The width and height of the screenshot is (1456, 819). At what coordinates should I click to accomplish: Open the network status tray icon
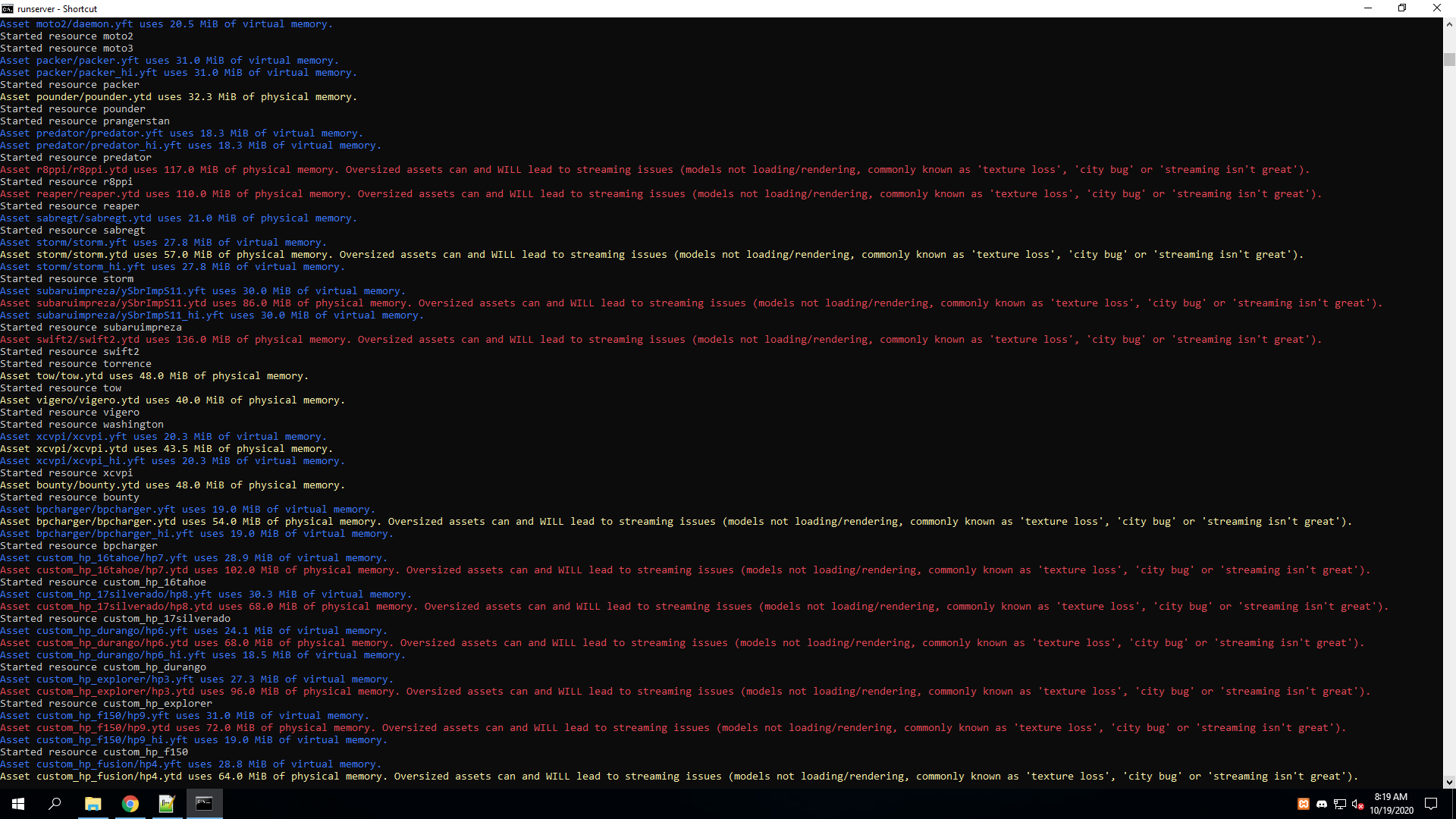pos(1340,804)
